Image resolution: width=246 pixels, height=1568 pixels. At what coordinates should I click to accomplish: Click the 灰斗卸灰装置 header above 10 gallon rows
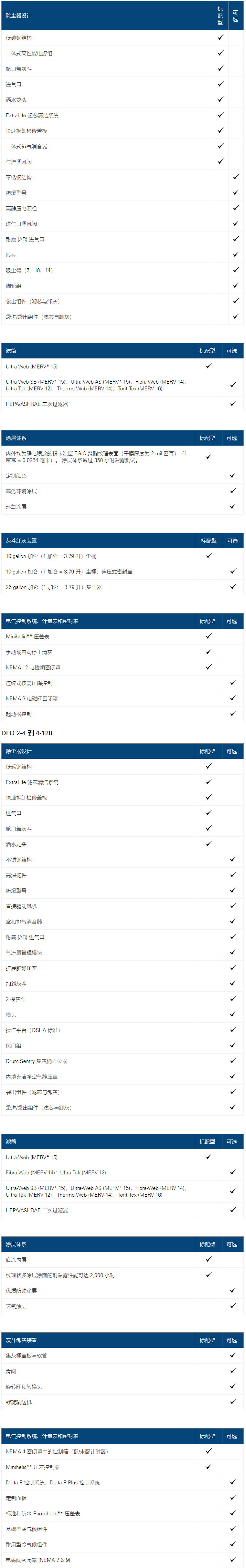21,541
